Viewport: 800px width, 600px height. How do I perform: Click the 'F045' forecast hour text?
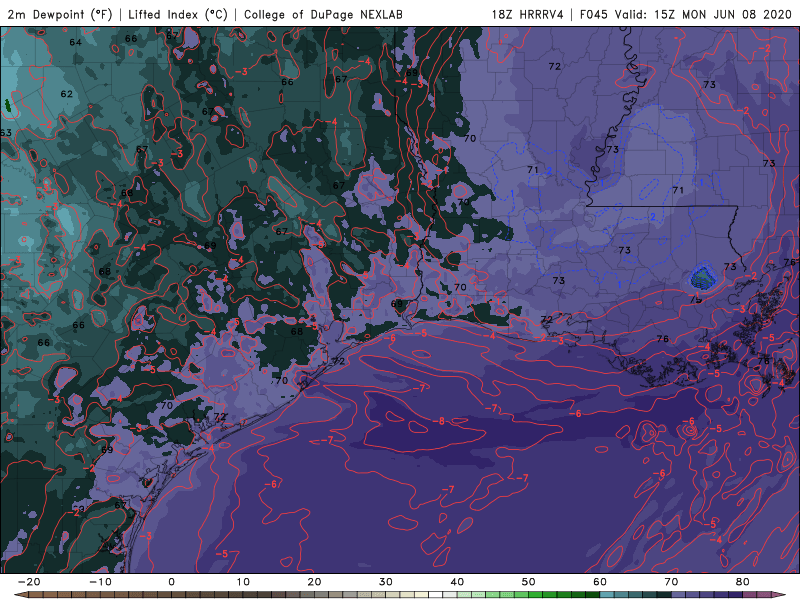click(x=594, y=14)
